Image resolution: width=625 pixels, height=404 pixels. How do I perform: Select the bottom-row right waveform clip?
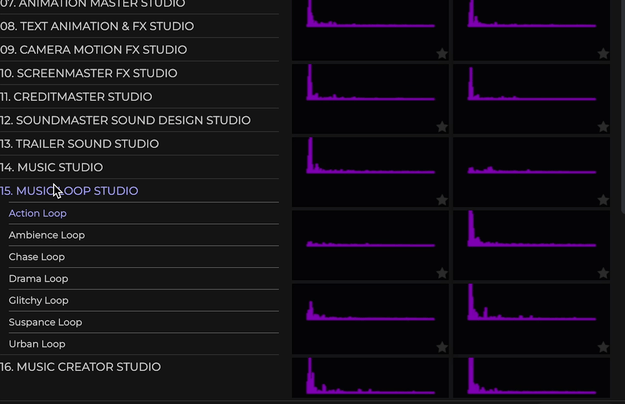[531, 378]
